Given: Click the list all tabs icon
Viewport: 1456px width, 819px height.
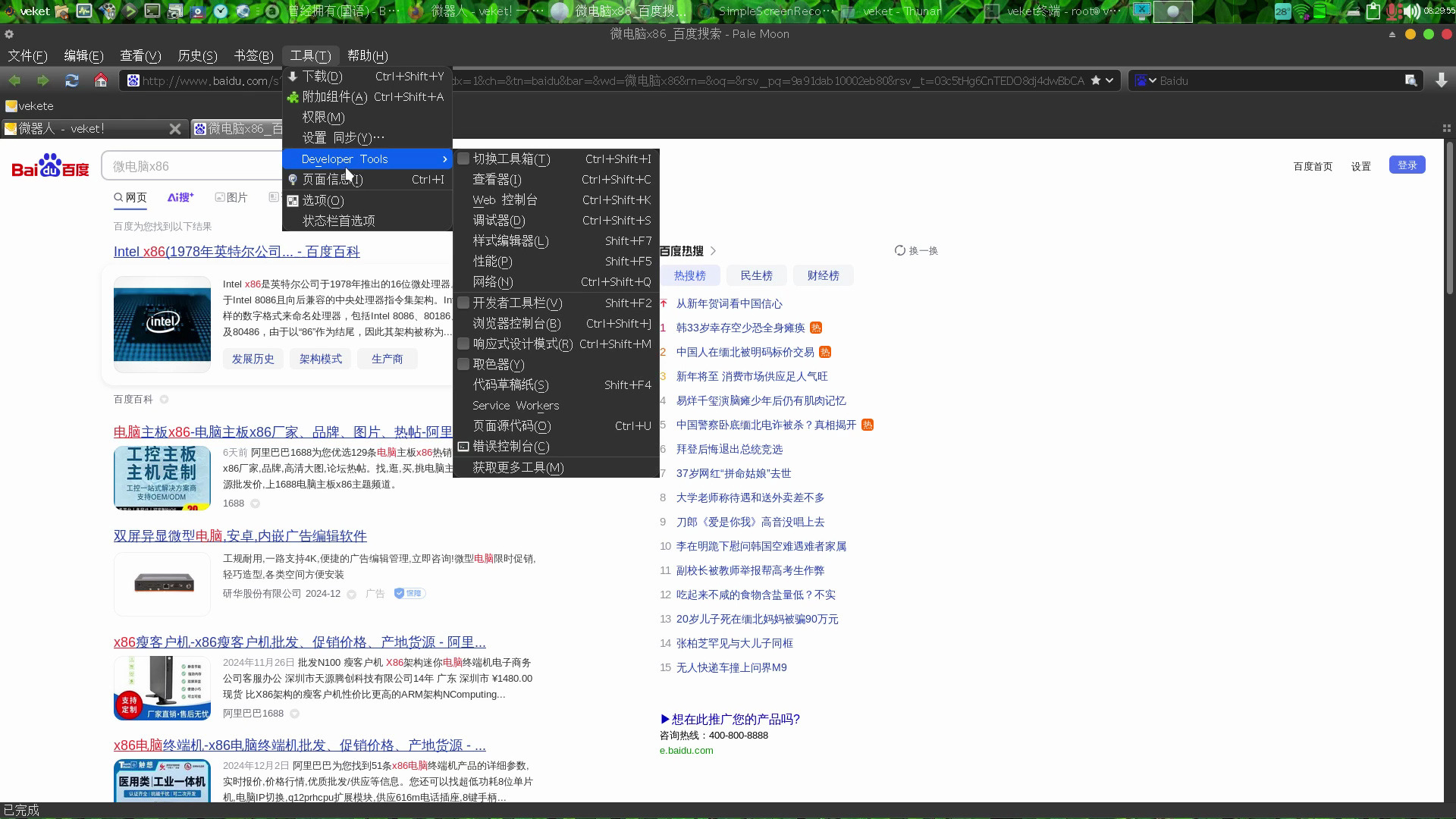Looking at the screenshot, I should coord(1446,128).
